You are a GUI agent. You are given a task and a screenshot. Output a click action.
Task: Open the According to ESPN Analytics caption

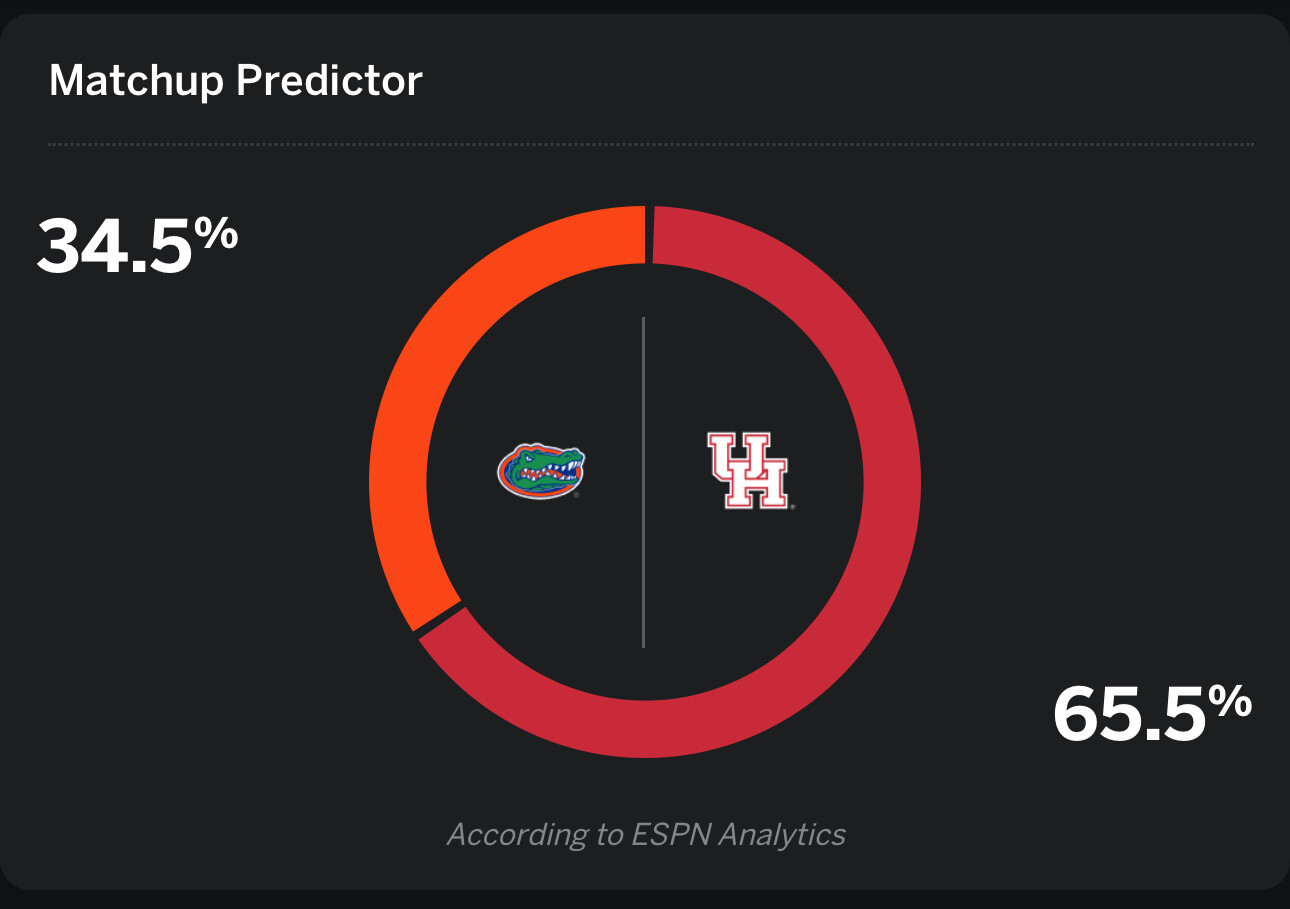(x=646, y=834)
